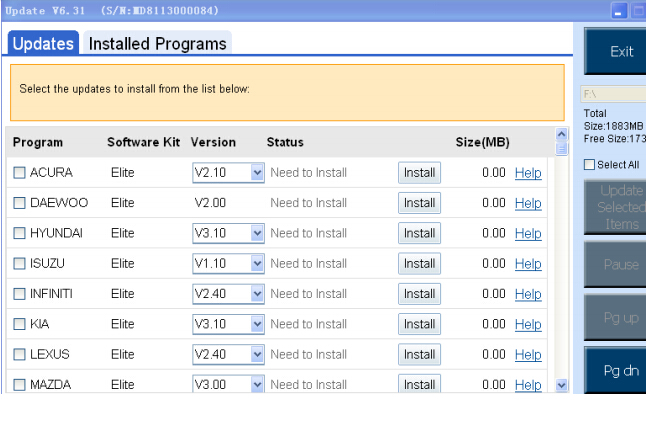The height and width of the screenshot is (433, 646).
Task: Click the Program column header
Action: (x=38, y=142)
